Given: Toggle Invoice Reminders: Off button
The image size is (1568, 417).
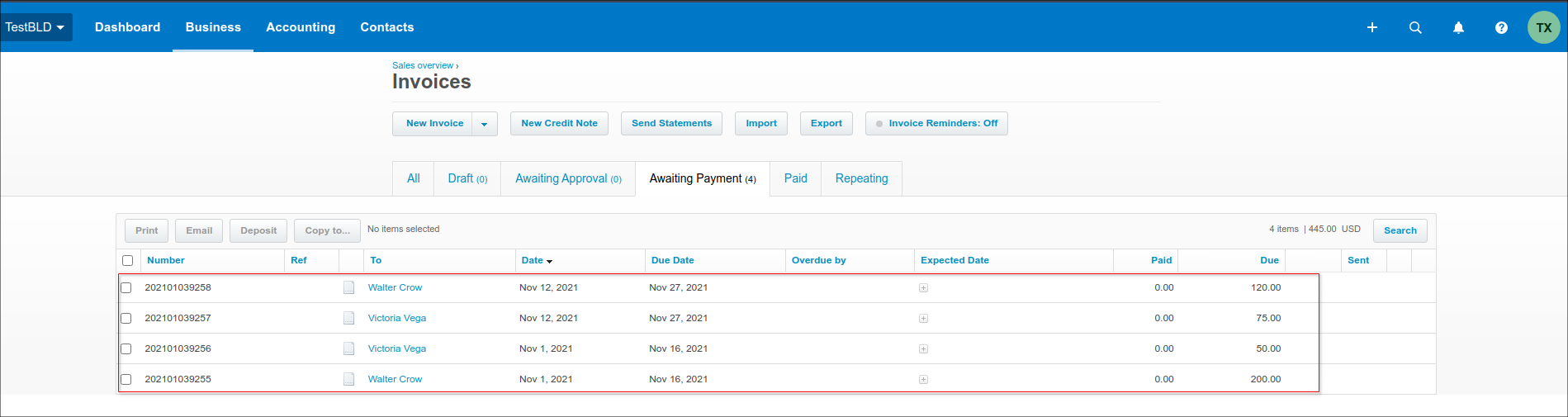Looking at the screenshot, I should coord(936,124).
